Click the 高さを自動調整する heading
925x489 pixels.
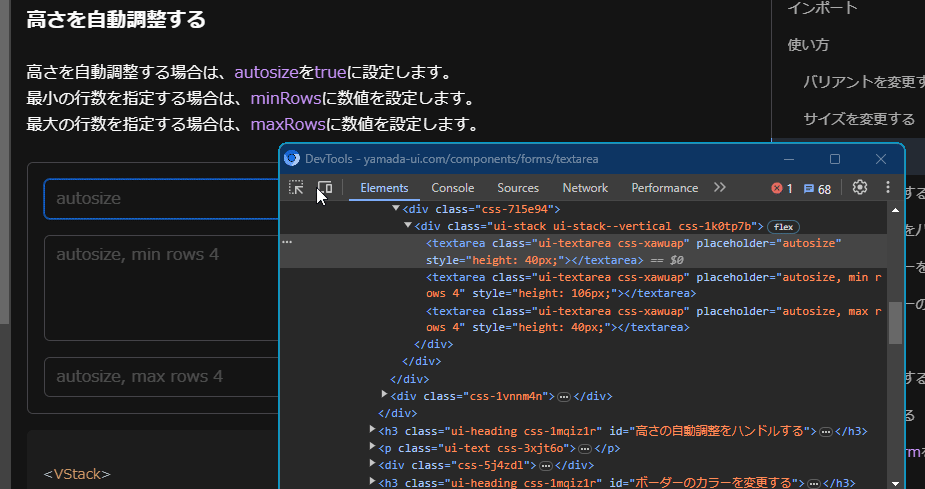pos(116,19)
